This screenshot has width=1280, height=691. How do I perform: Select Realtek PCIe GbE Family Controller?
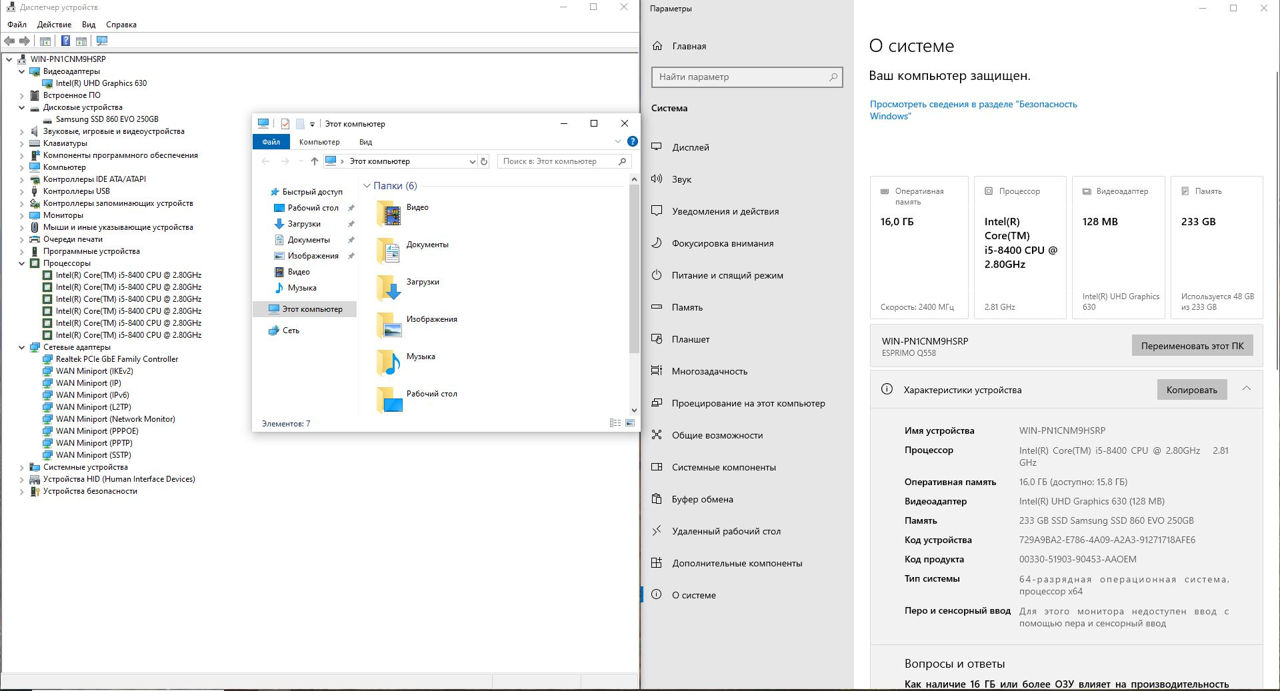click(x=117, y=359)
